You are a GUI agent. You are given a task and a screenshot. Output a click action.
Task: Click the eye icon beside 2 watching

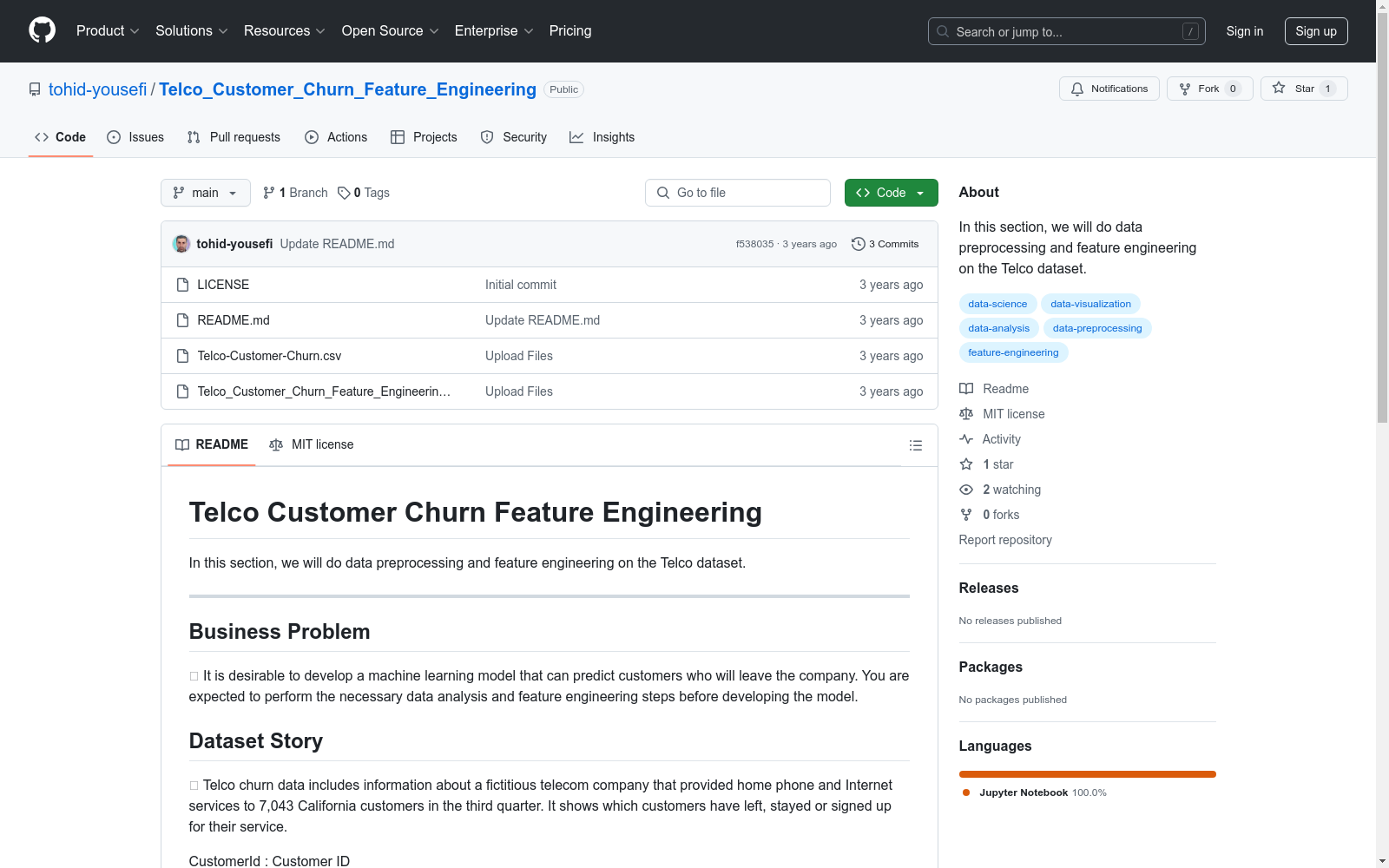pos(966,490)
